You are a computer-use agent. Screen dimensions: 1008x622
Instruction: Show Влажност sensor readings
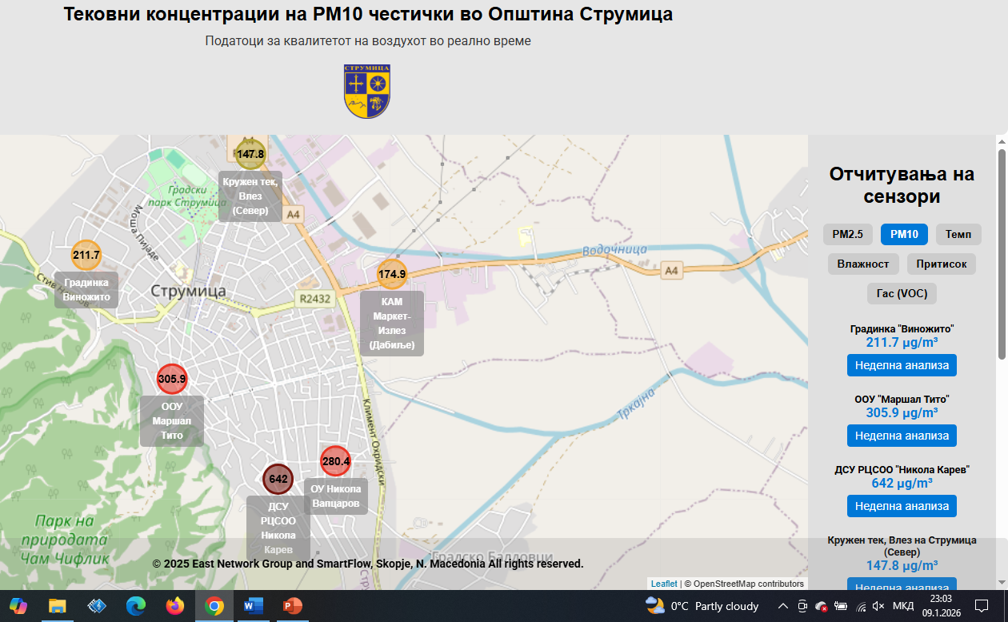pos(863,264)
